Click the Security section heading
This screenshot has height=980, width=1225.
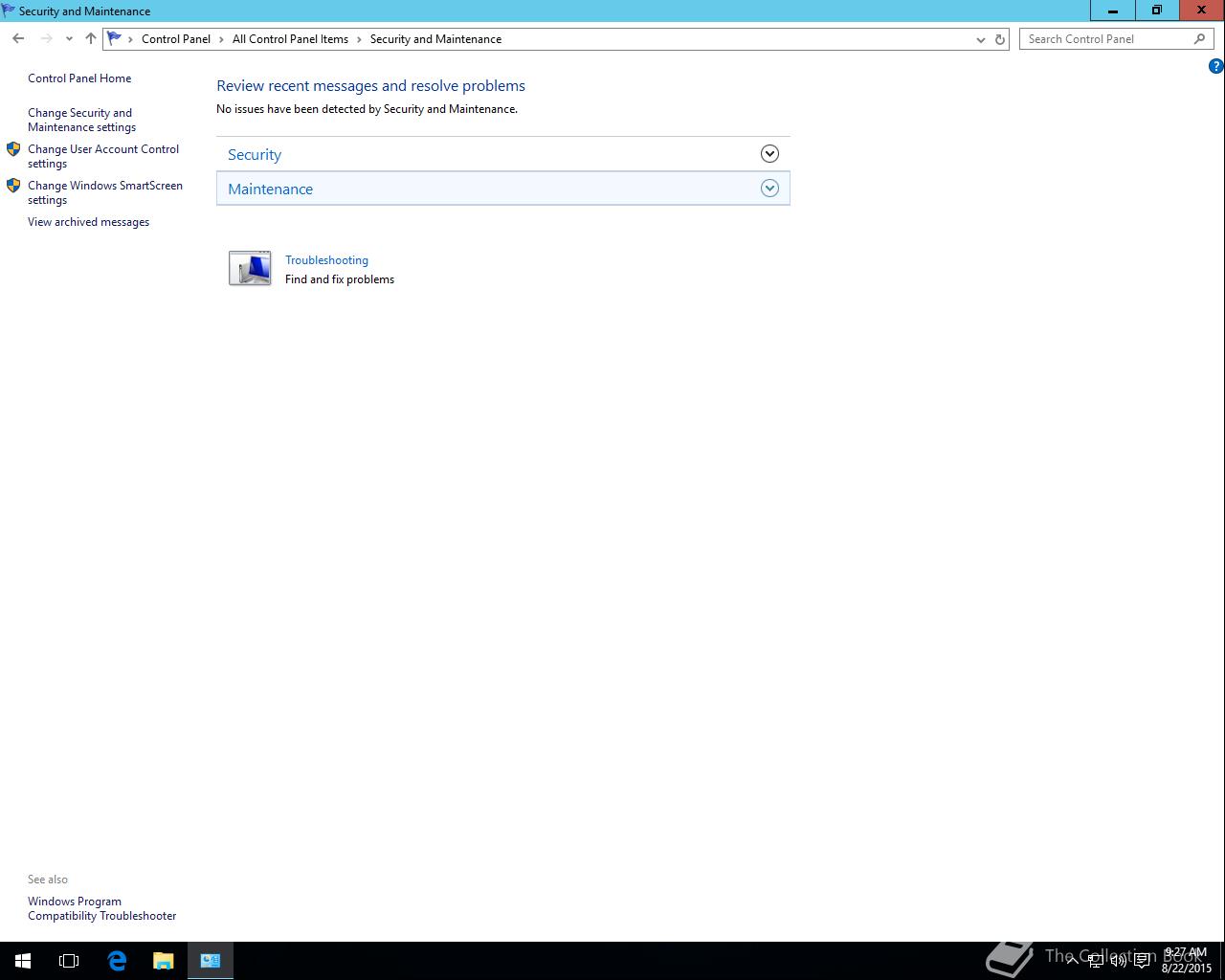click(255, 154)
